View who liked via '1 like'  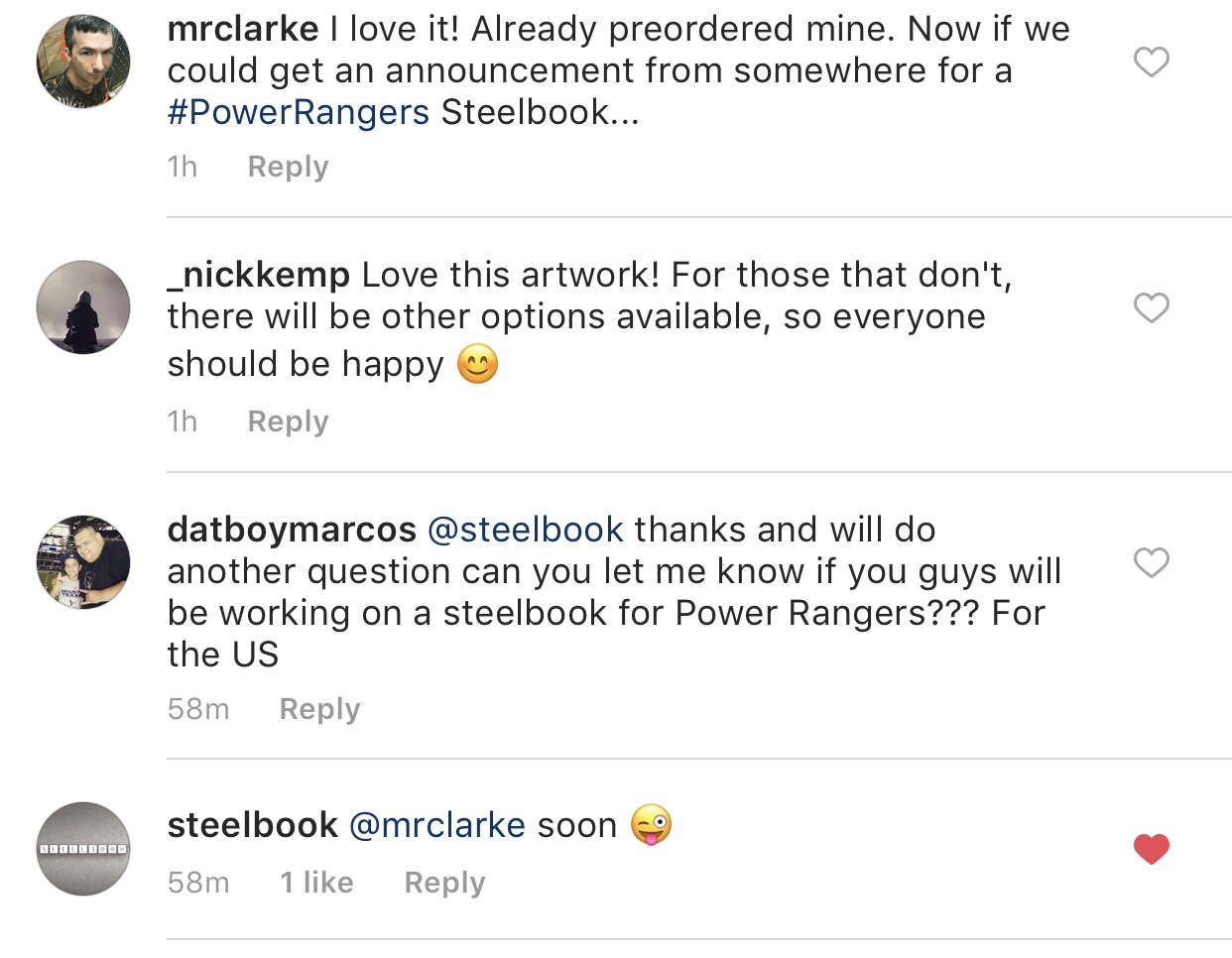[316, 883]
